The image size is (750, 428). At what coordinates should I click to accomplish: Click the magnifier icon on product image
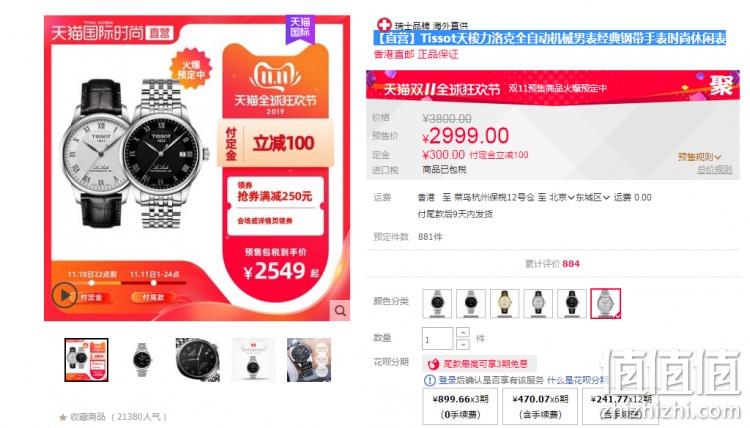(340, 311)
